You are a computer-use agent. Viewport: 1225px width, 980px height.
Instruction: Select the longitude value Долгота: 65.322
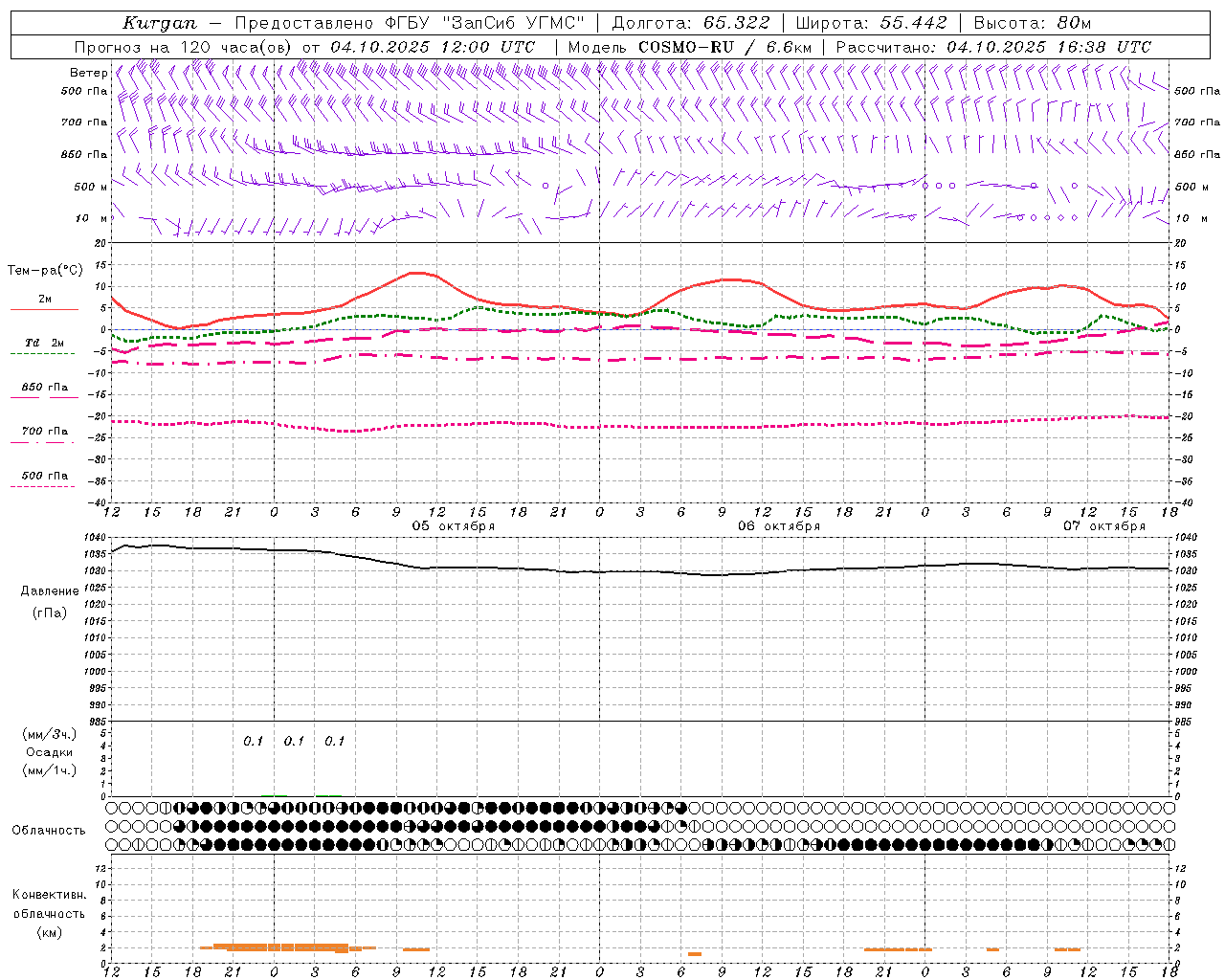[690, 23]
